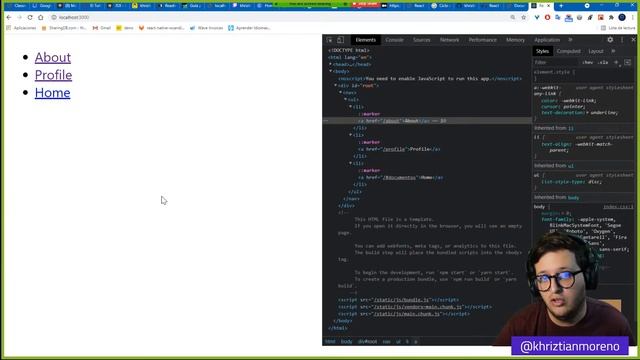Follow the Profile link on the page
Screen dimensions: 640x360
click(x=53, y=75)
